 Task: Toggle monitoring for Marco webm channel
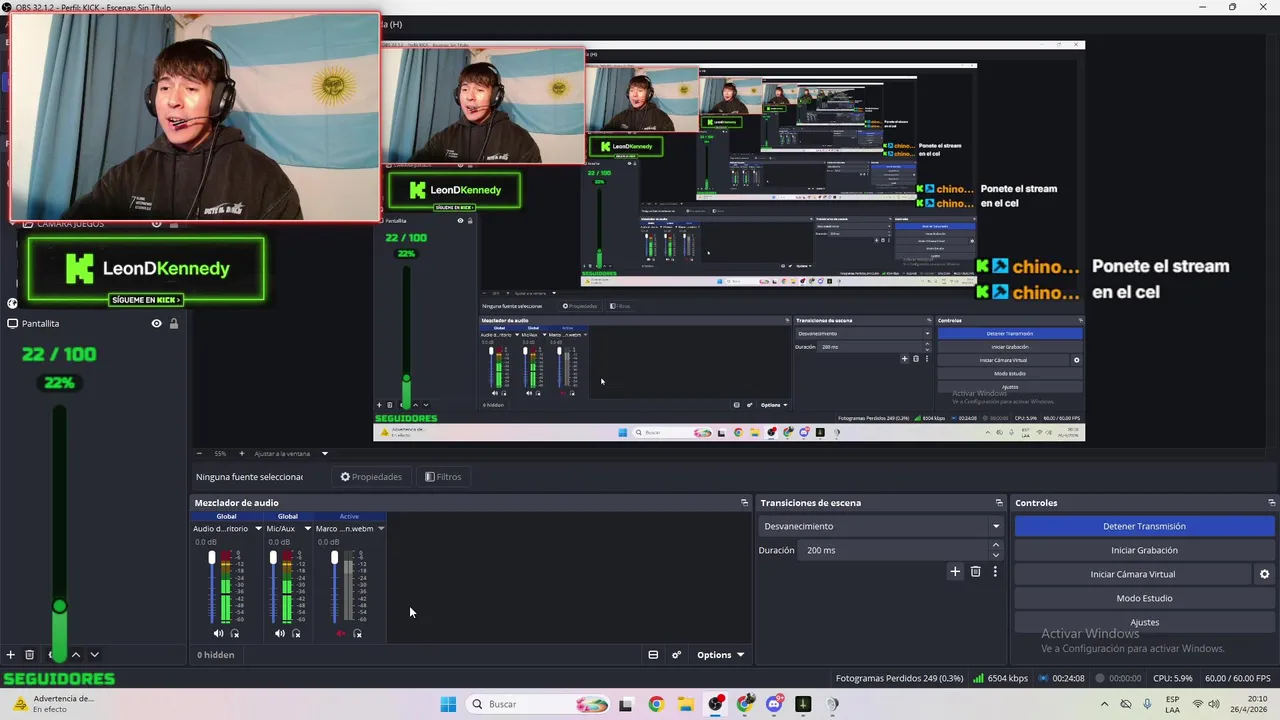point(357,633)
